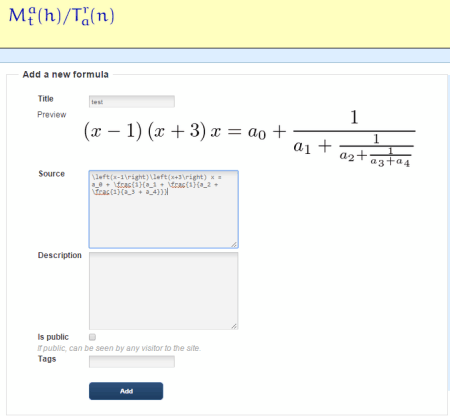
Task: Click the Math/Tran site logo
Action: [62, 16]
